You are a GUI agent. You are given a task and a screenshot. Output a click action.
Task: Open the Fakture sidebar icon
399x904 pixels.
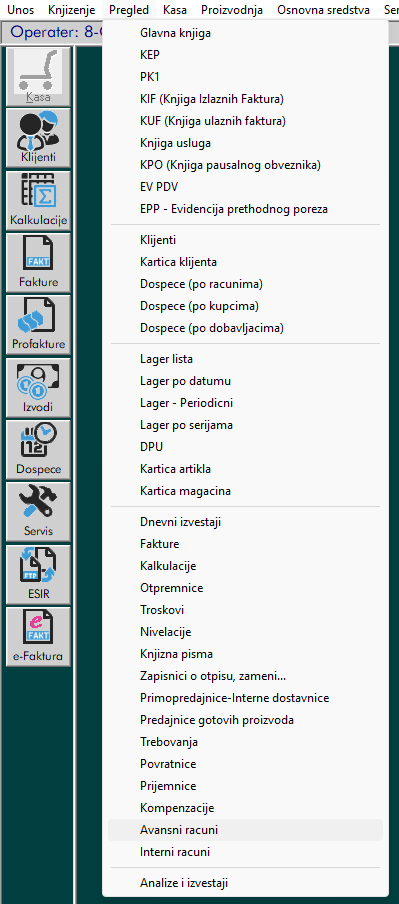tap(38, 263)
